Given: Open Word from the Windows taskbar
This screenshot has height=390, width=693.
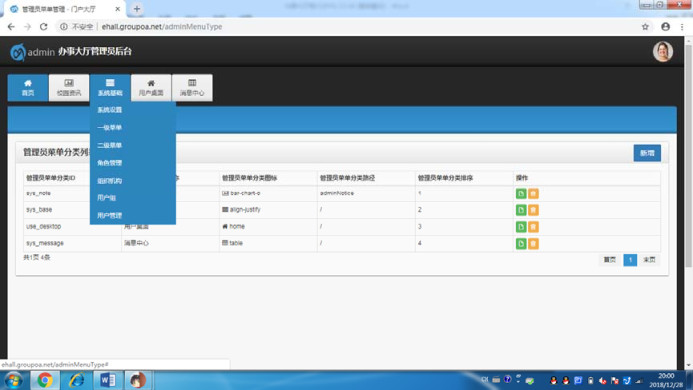Looking at the screenshot, I should 107,380.
